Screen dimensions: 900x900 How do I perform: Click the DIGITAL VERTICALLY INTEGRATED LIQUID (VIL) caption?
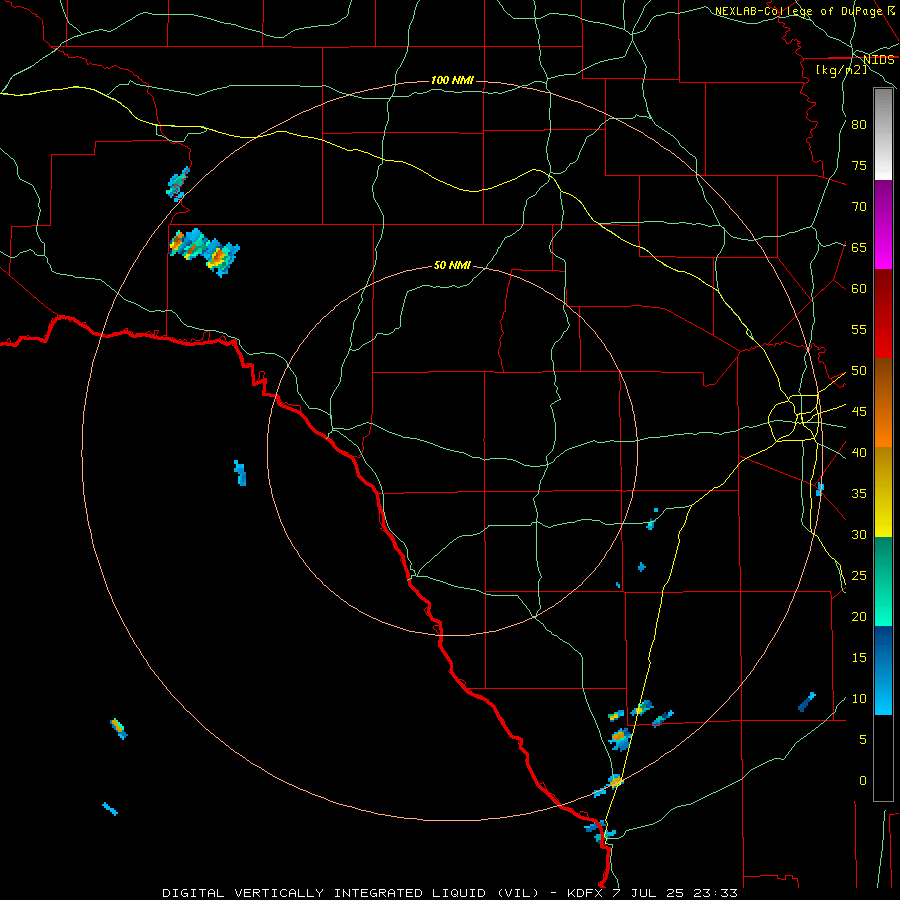[351, 893]
